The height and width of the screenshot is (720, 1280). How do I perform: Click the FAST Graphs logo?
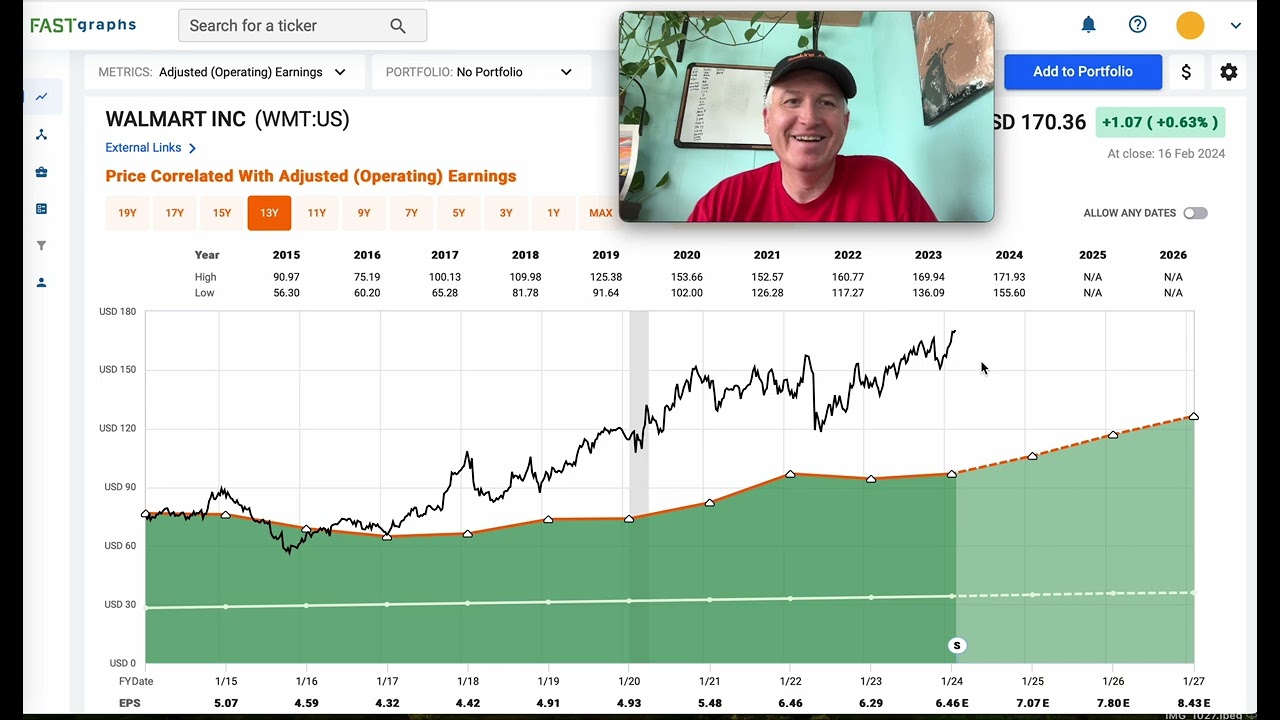[82, 25]
